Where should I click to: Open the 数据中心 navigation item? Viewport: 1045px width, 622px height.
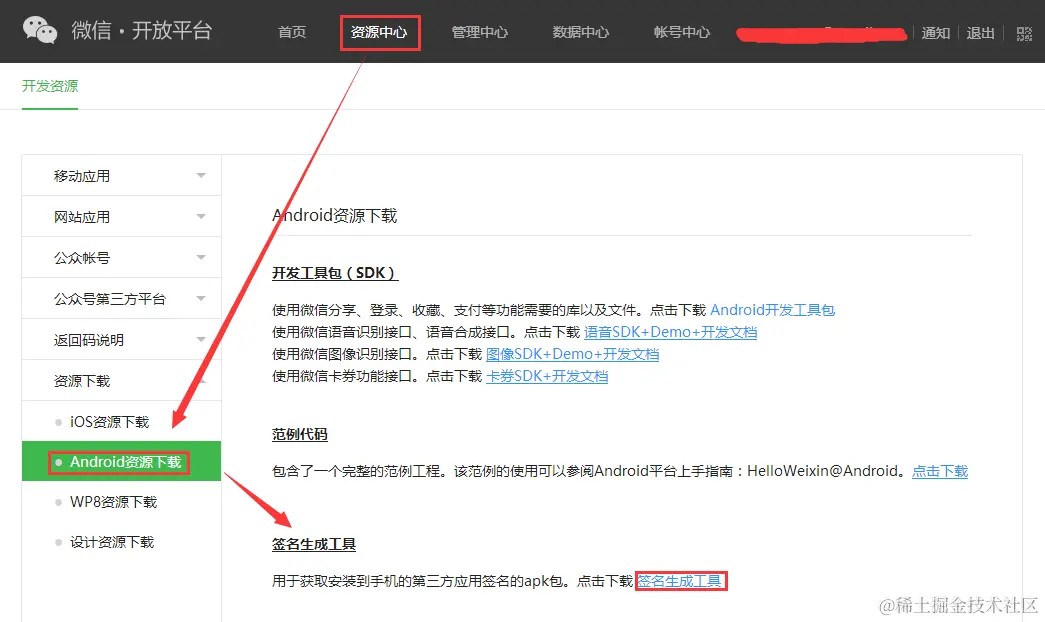[580, 32]
